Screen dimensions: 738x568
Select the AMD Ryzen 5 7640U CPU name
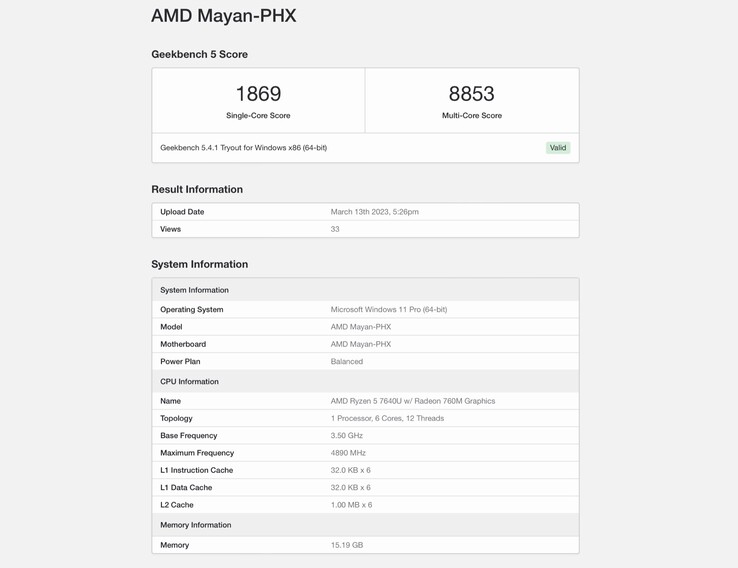[x=412, y=401]
